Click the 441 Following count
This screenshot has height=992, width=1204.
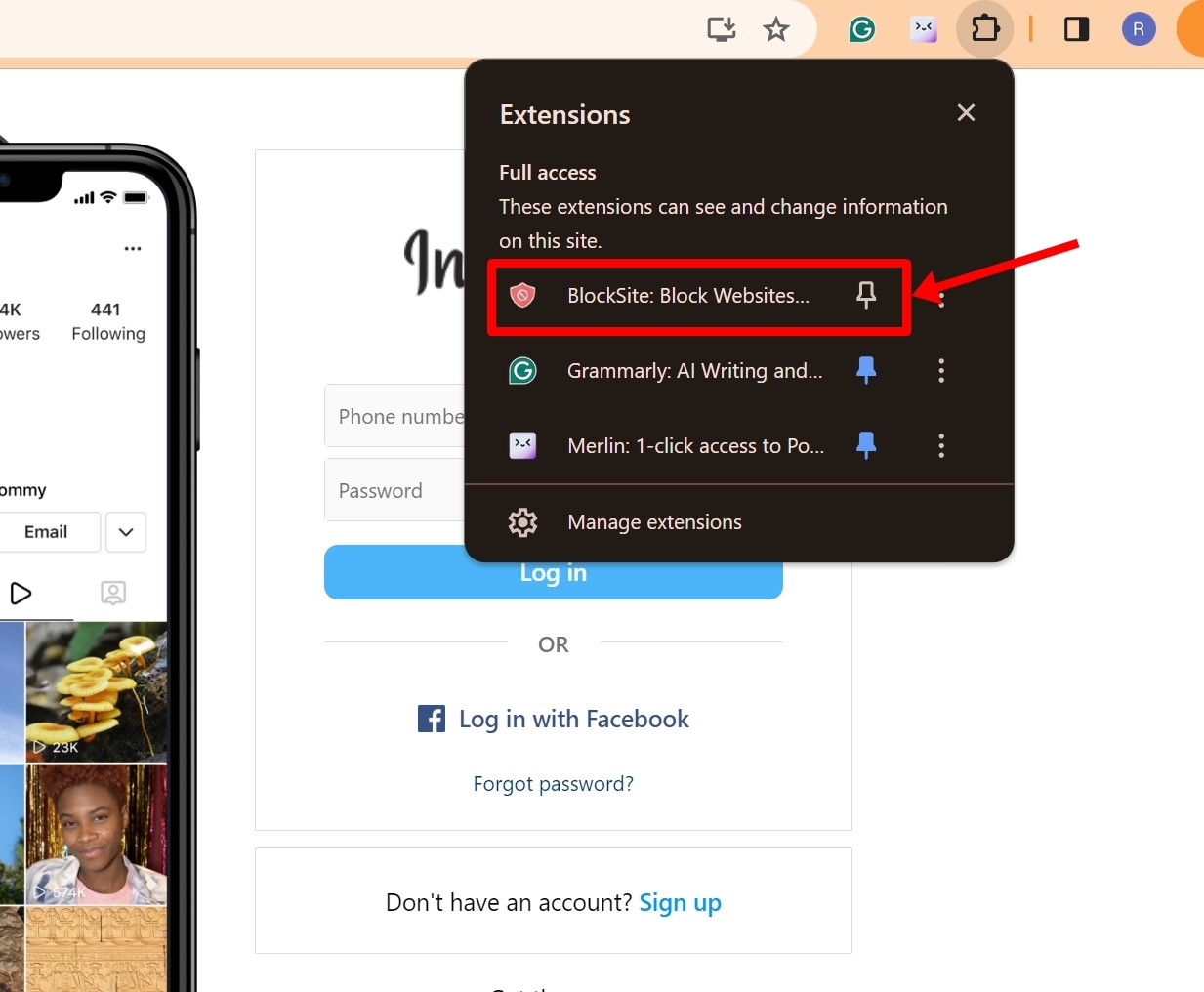(107, 321)
